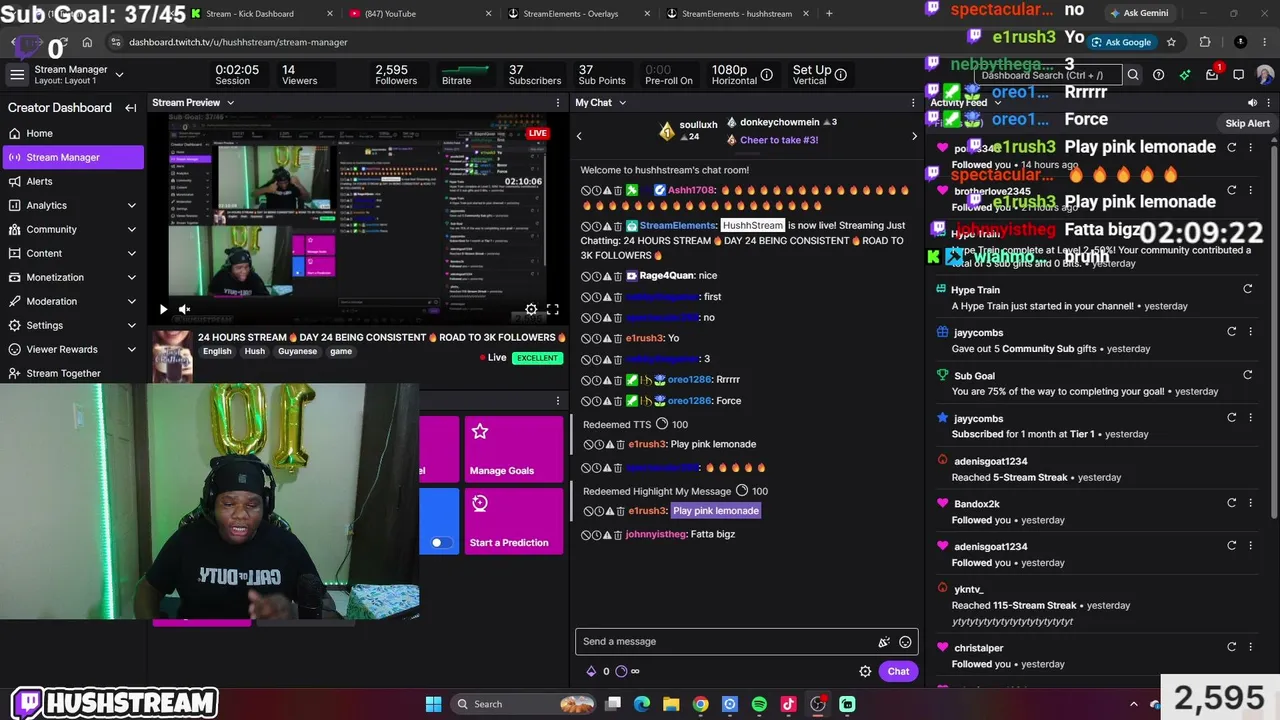Open the chat celebration effects icon
1280x720 pixels.
coord(884,642)
